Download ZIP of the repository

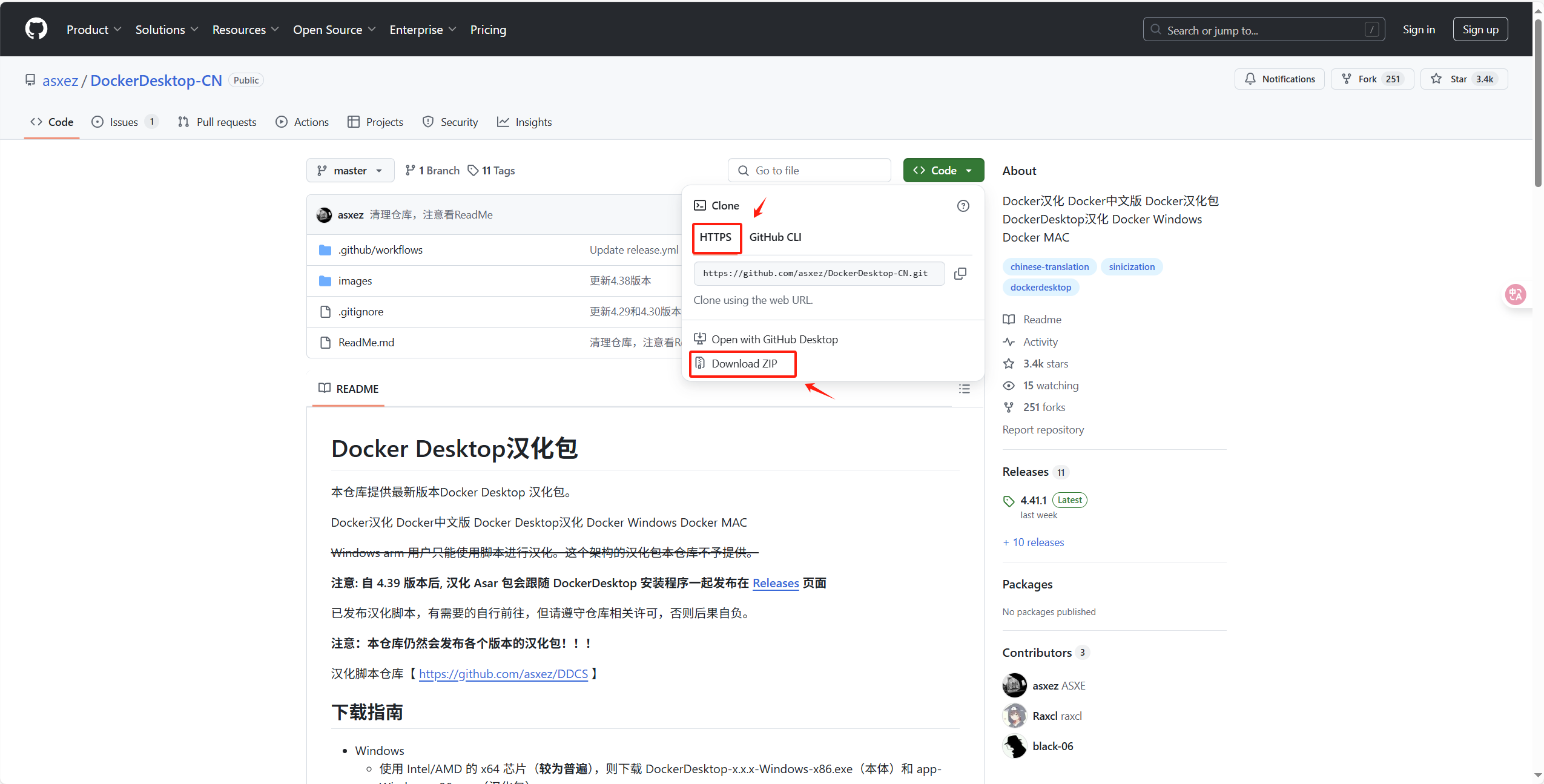pos(744,364)
